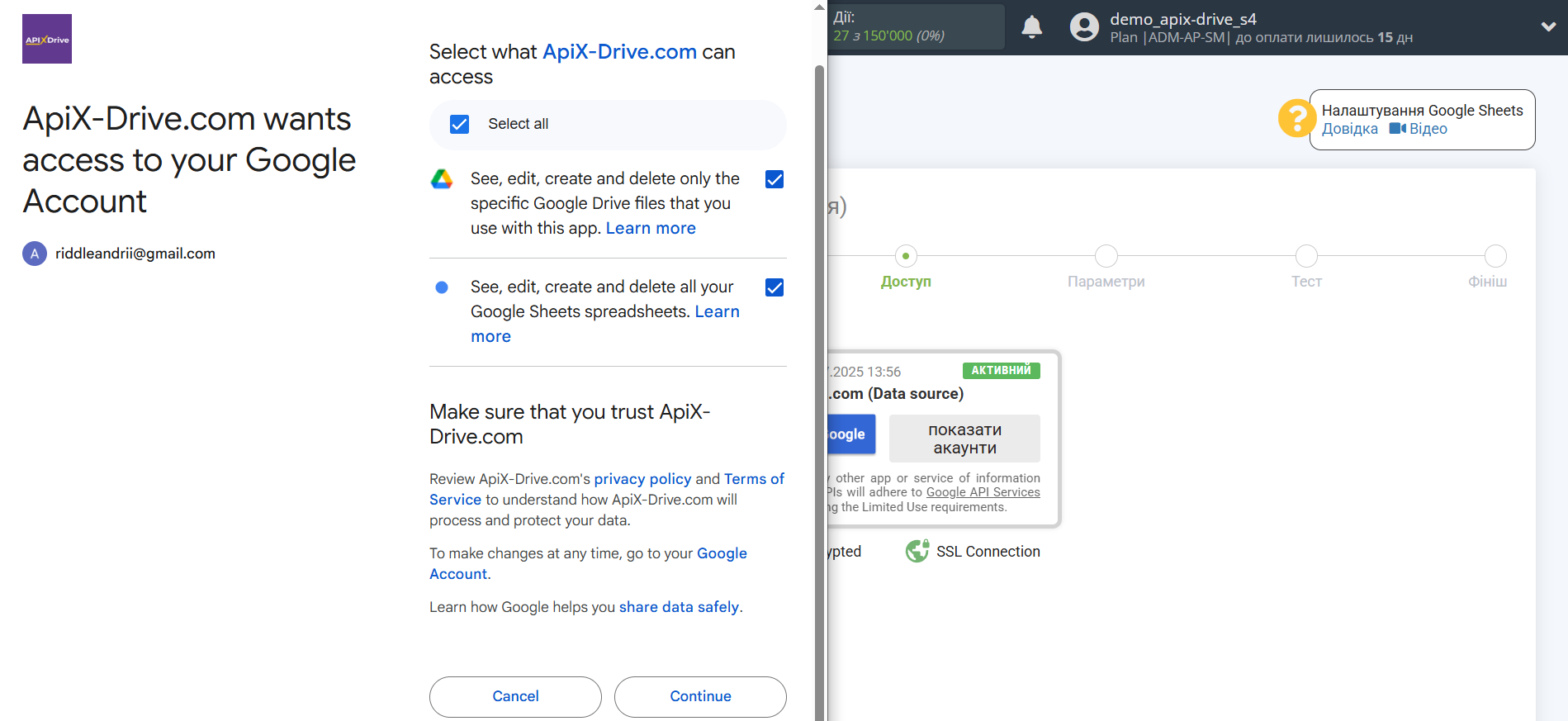Click the scrollbar up arrow
This screenshot has height=721, width=1568.
coord(819,7)
